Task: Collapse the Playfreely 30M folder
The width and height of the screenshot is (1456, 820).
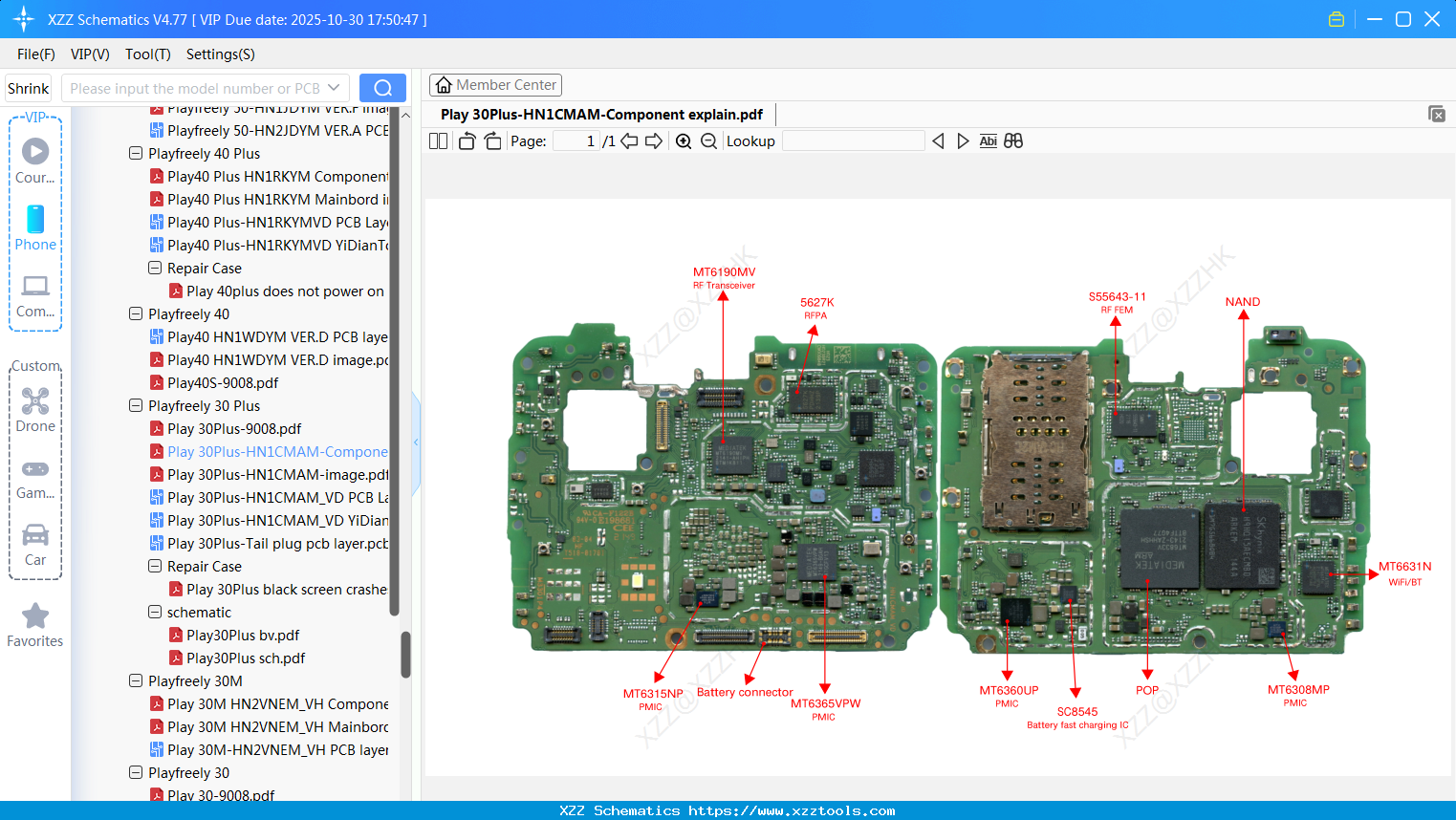Action: (136, 680)
